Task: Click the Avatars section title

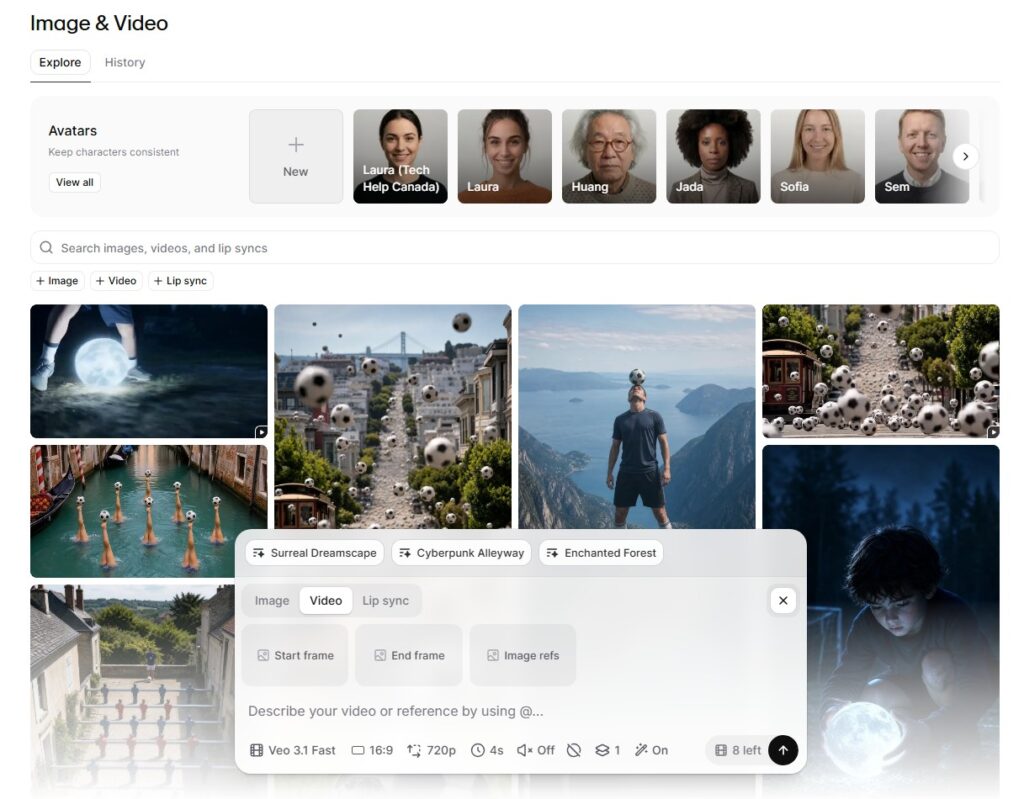Action: click(x=72, y=131)
